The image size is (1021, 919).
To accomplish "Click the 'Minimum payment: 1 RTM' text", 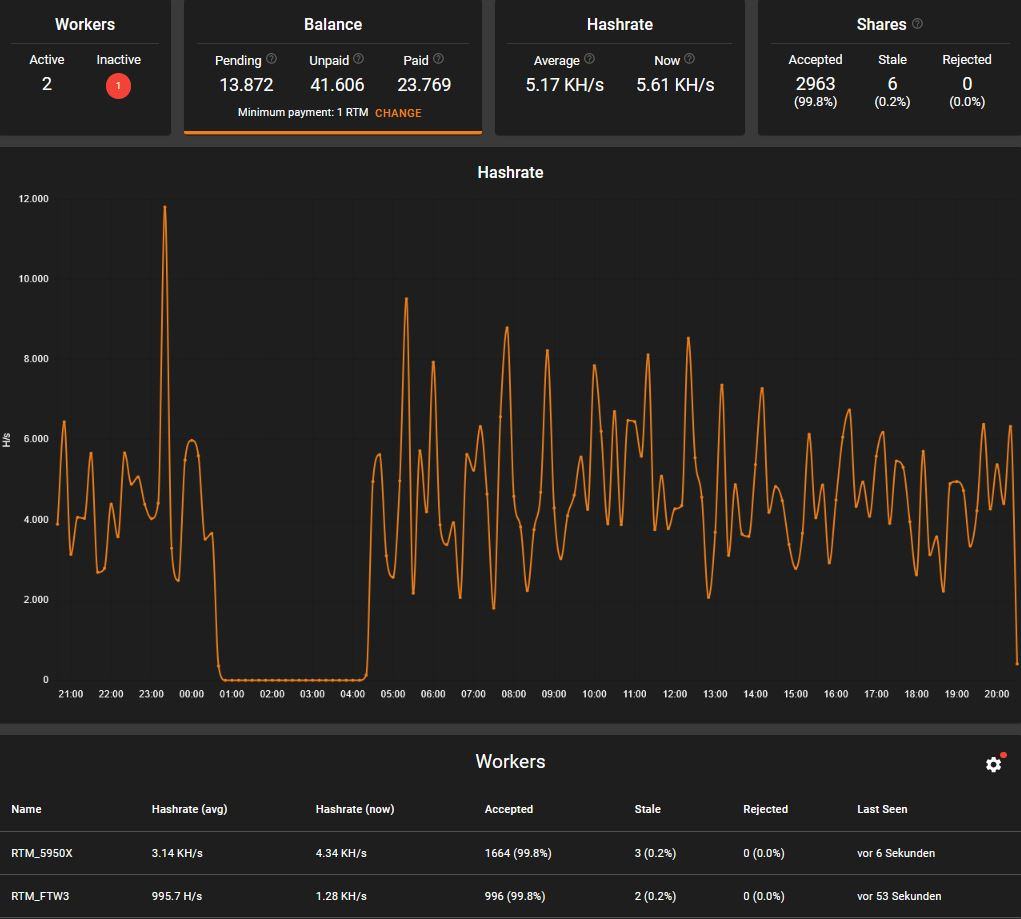I will pyautogui.click(x=303, y=113).
